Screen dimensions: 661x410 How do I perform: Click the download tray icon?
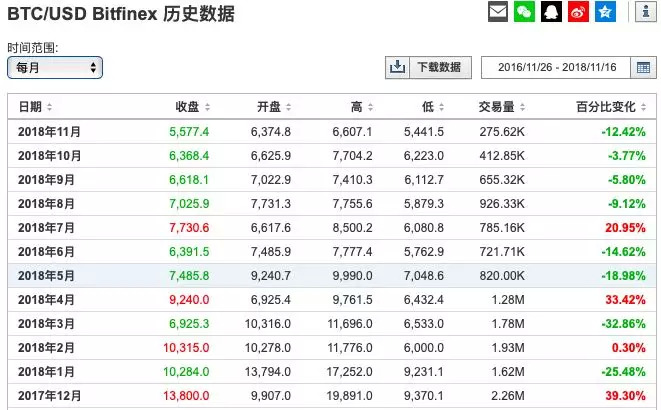tap(397, 67)
